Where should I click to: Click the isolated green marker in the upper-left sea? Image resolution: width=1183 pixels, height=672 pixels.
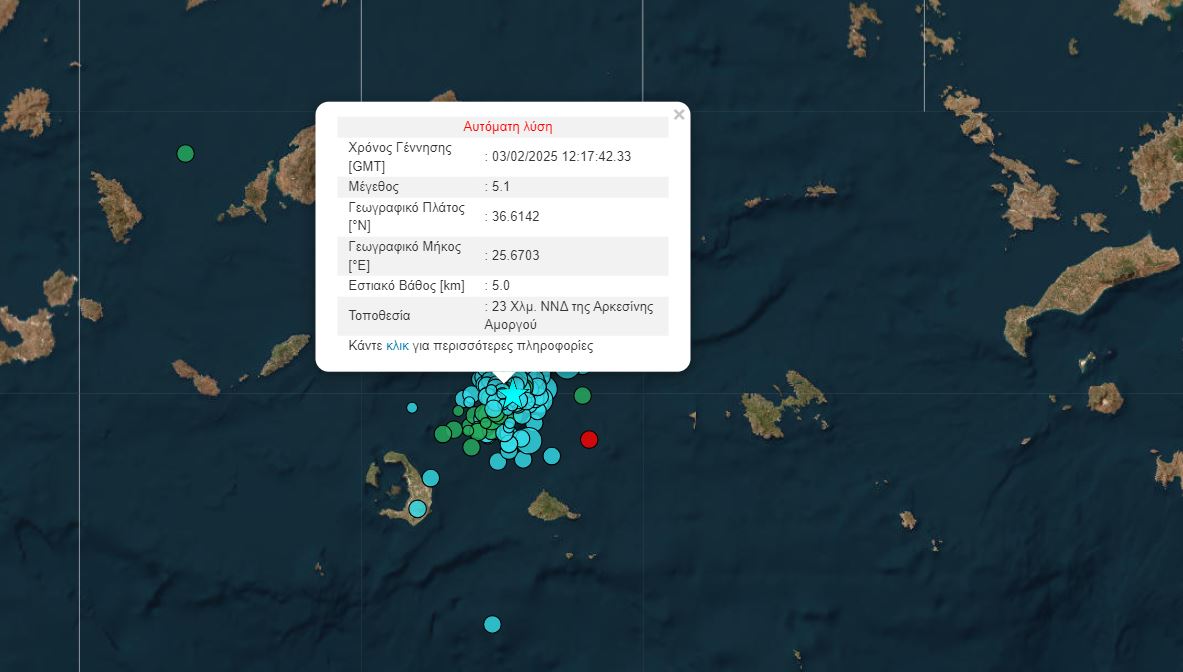click(x=185, y=153)
